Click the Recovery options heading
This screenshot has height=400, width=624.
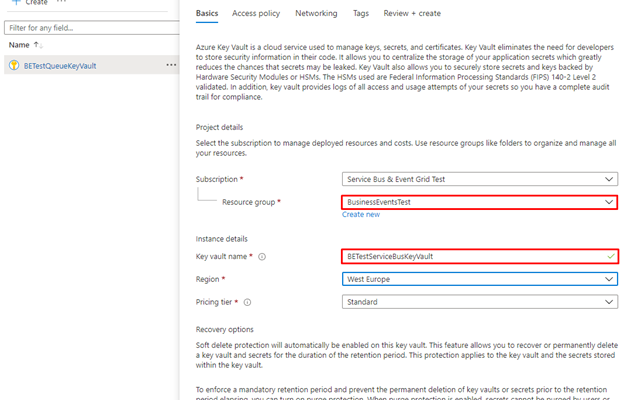click(x=224, y=330)
